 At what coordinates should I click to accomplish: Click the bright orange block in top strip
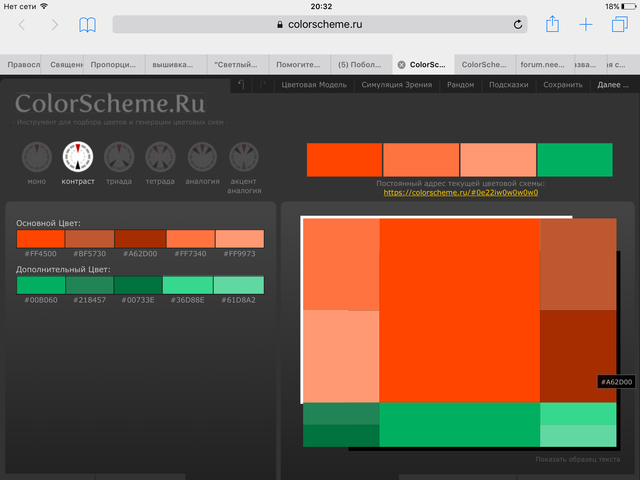coord(344,160)
